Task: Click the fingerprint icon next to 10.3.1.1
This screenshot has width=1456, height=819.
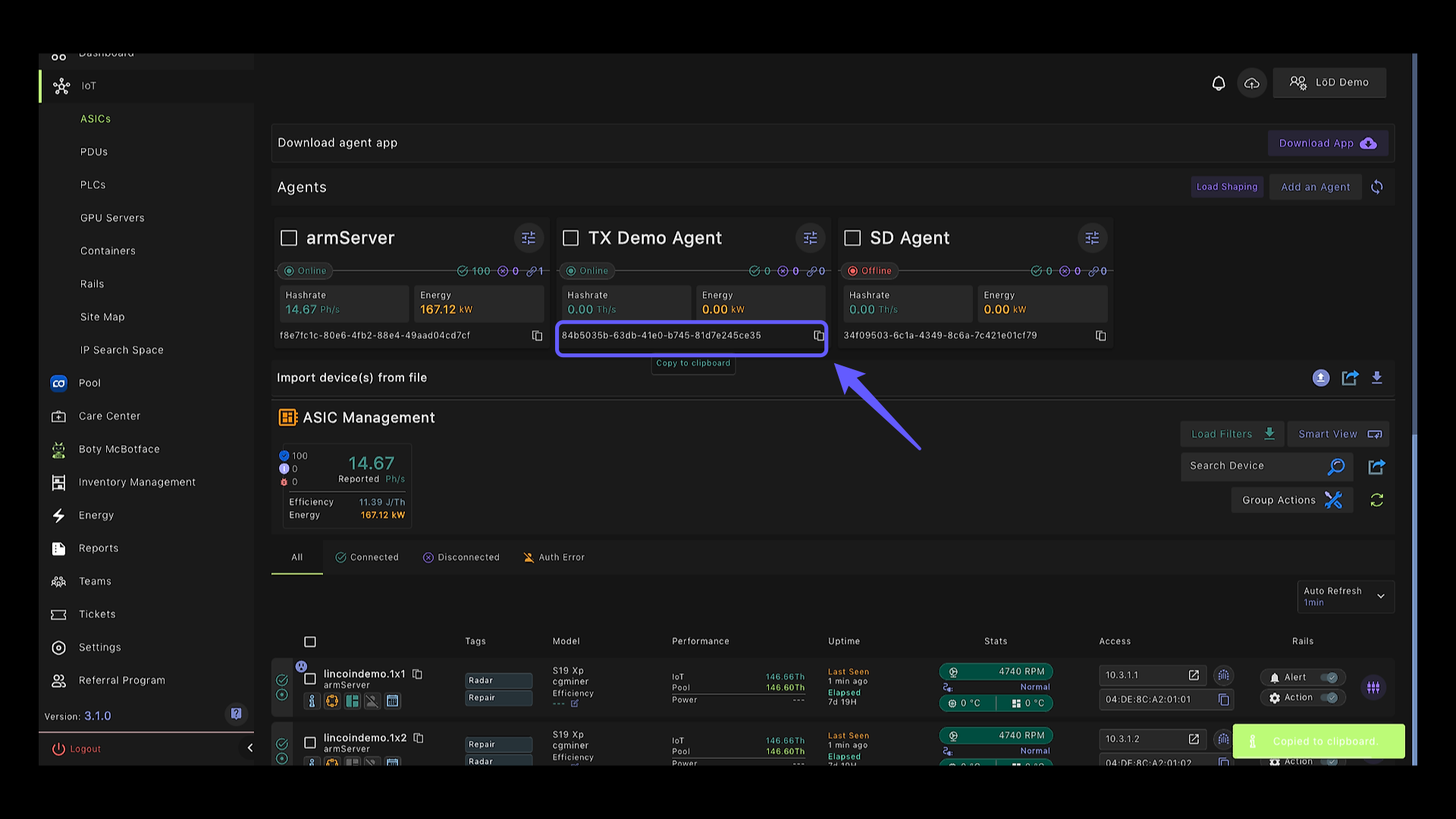Action: click(1223, 675)
